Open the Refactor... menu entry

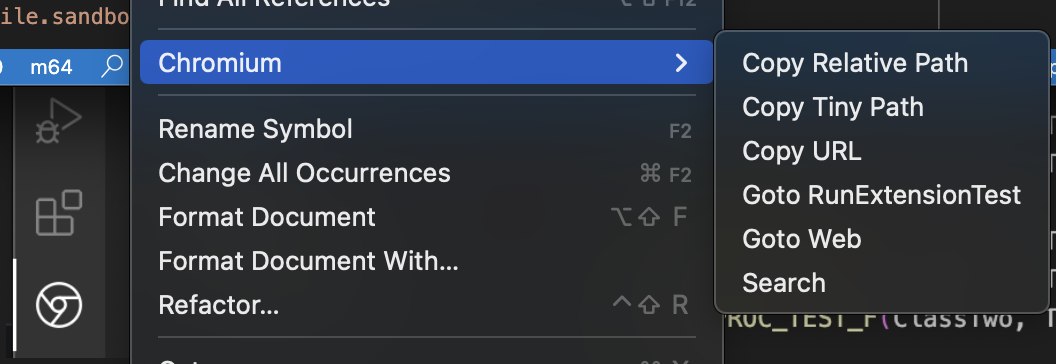click(426, 305)
